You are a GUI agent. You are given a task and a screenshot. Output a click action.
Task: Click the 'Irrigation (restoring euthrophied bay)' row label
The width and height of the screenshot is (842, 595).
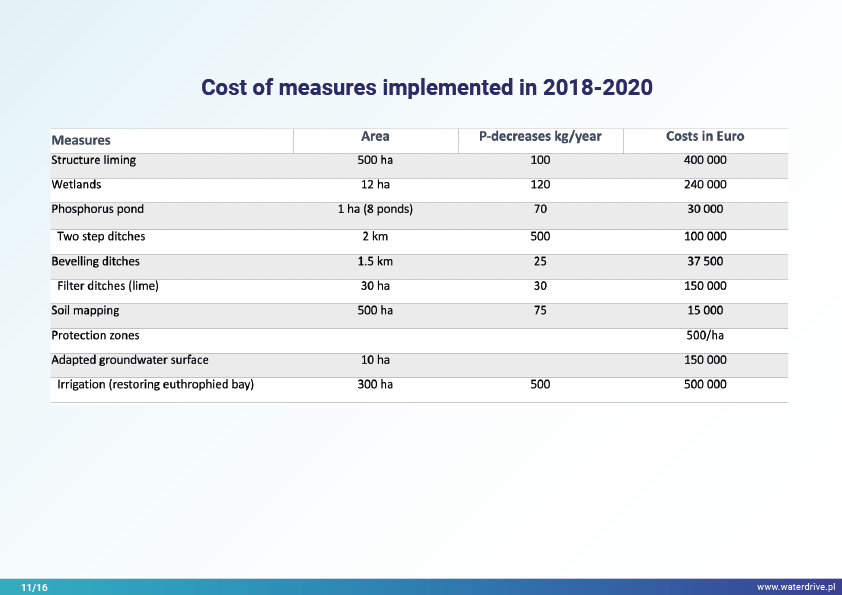coord(155,385)
